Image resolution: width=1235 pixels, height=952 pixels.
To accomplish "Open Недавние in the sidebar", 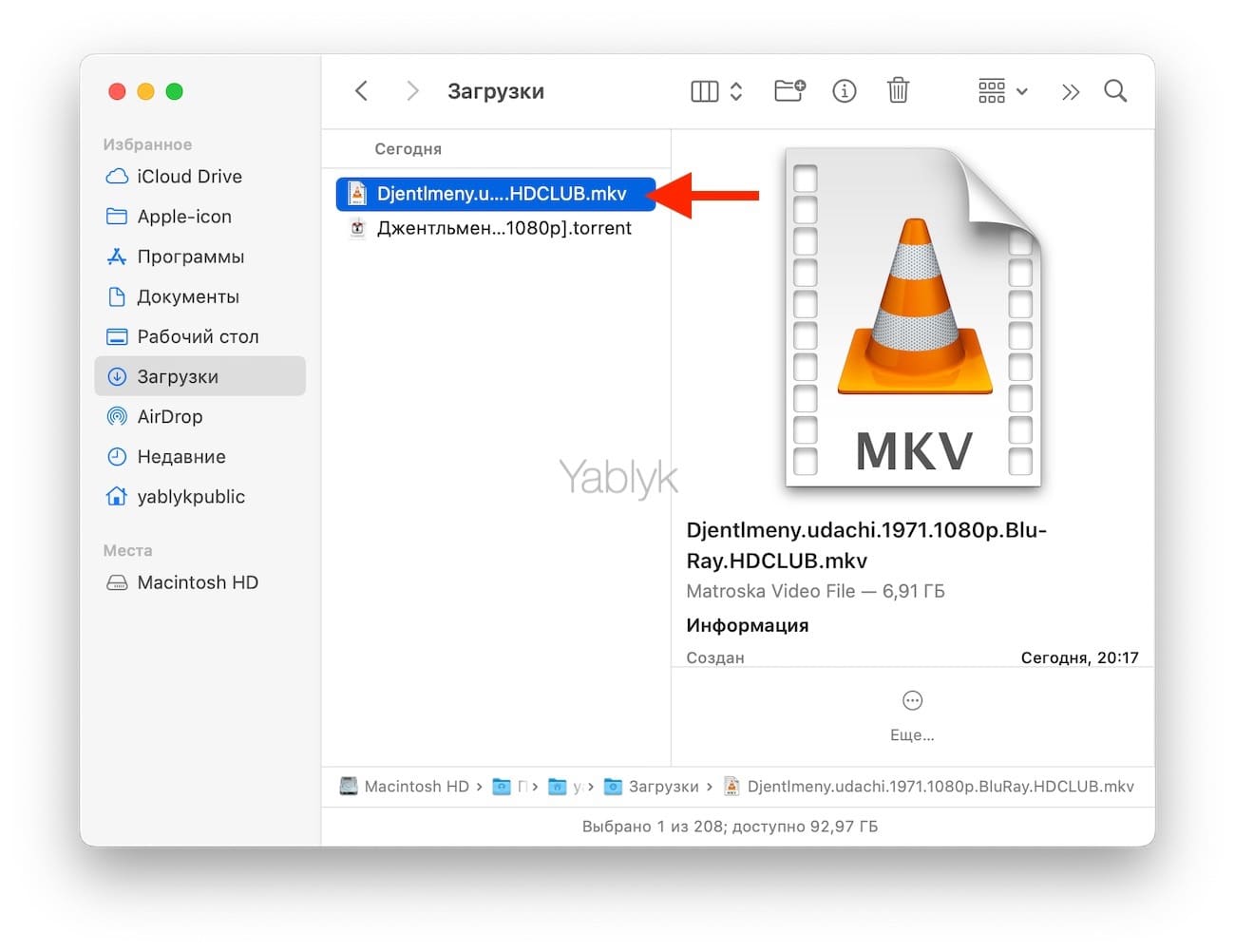I will click(180, 457).
